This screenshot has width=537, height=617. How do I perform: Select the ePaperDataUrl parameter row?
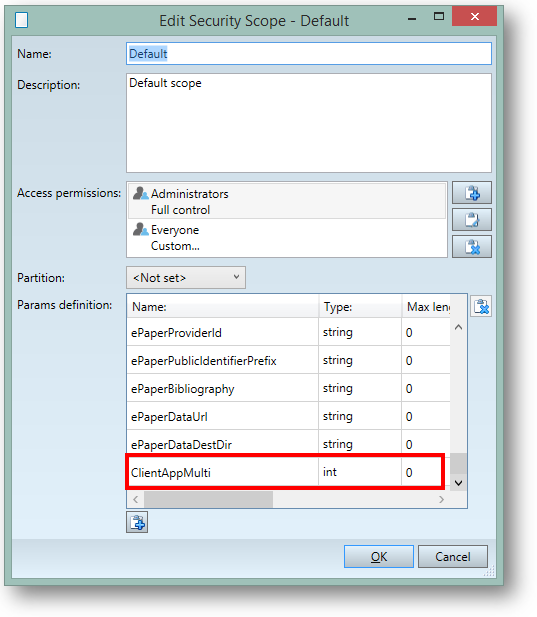[x=288, y=416]
